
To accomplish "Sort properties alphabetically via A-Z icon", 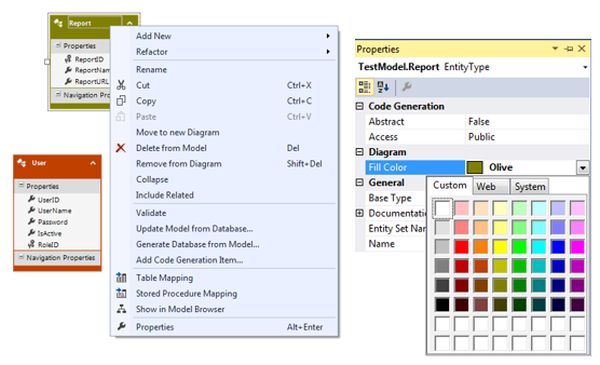I will click(383, 87).
